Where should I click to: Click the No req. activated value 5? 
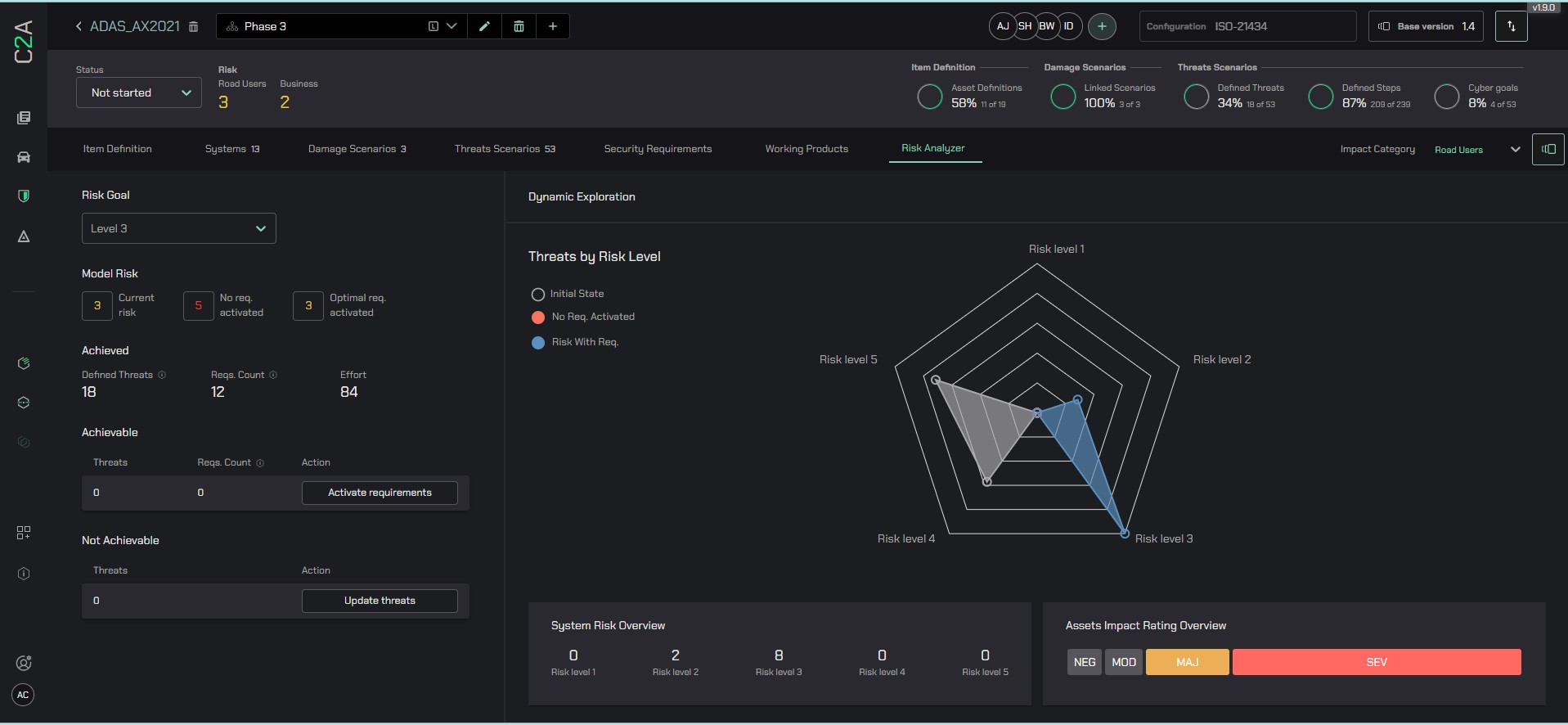[x=198, y=305]
